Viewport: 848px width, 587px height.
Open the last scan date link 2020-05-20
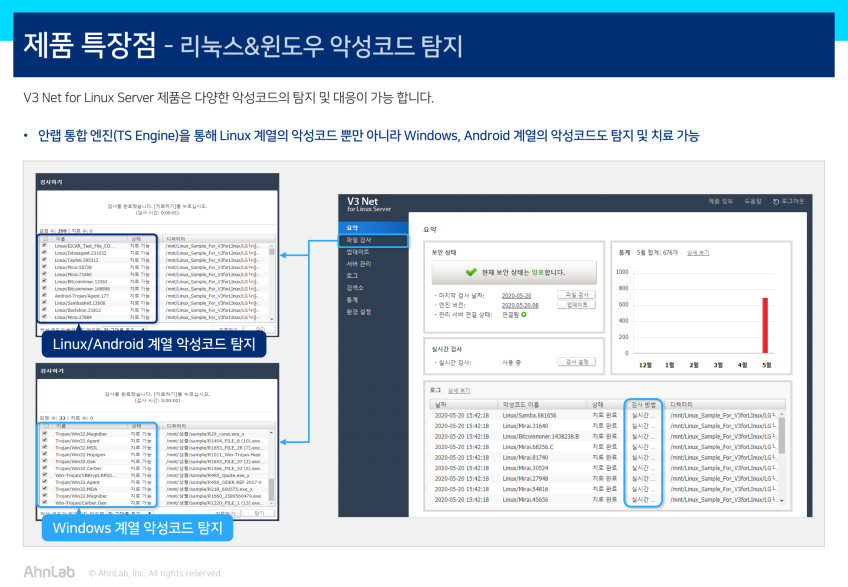(x=516, y=295)
